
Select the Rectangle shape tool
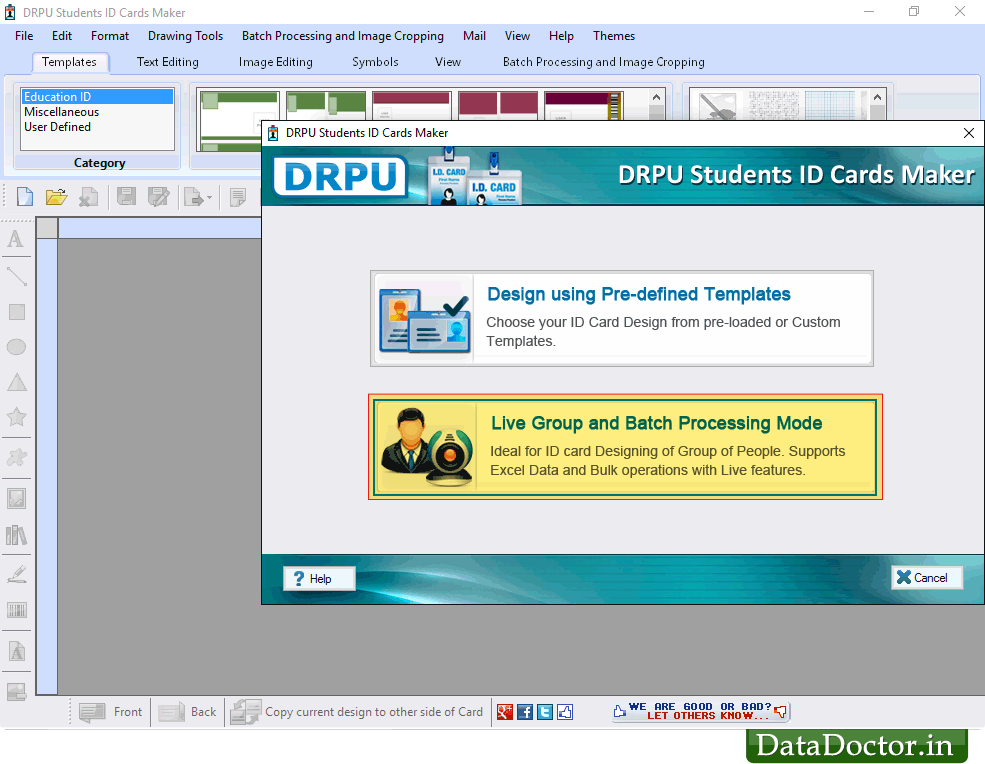coord(17,312)
